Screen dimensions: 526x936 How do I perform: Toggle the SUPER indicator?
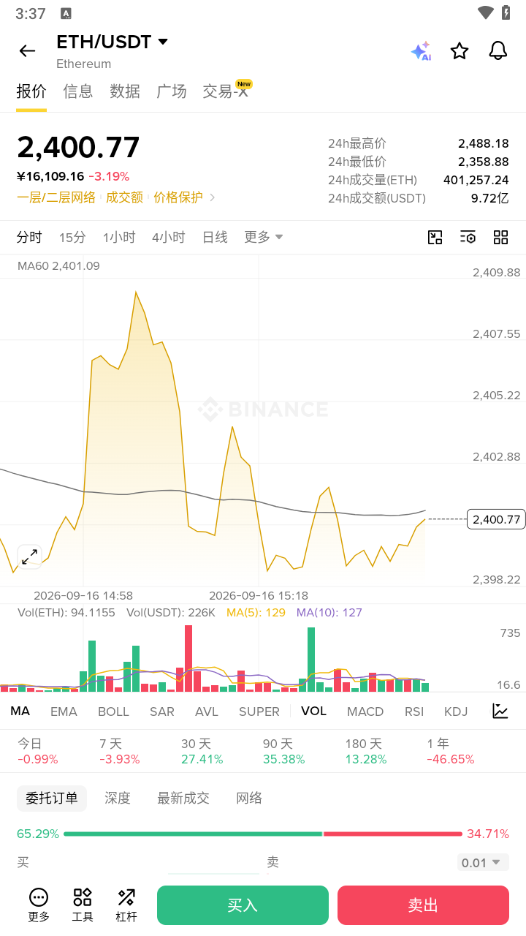pyautogui.click(x=259, y=711)
